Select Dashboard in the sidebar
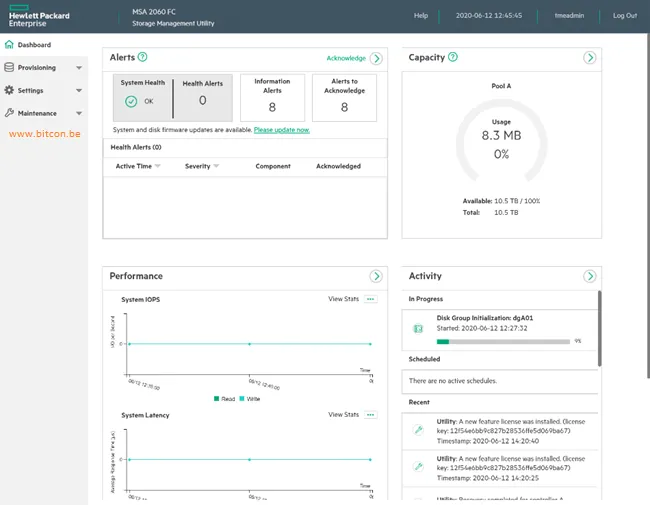This screenshot has height=505, width=650. [x=34, y=45]
